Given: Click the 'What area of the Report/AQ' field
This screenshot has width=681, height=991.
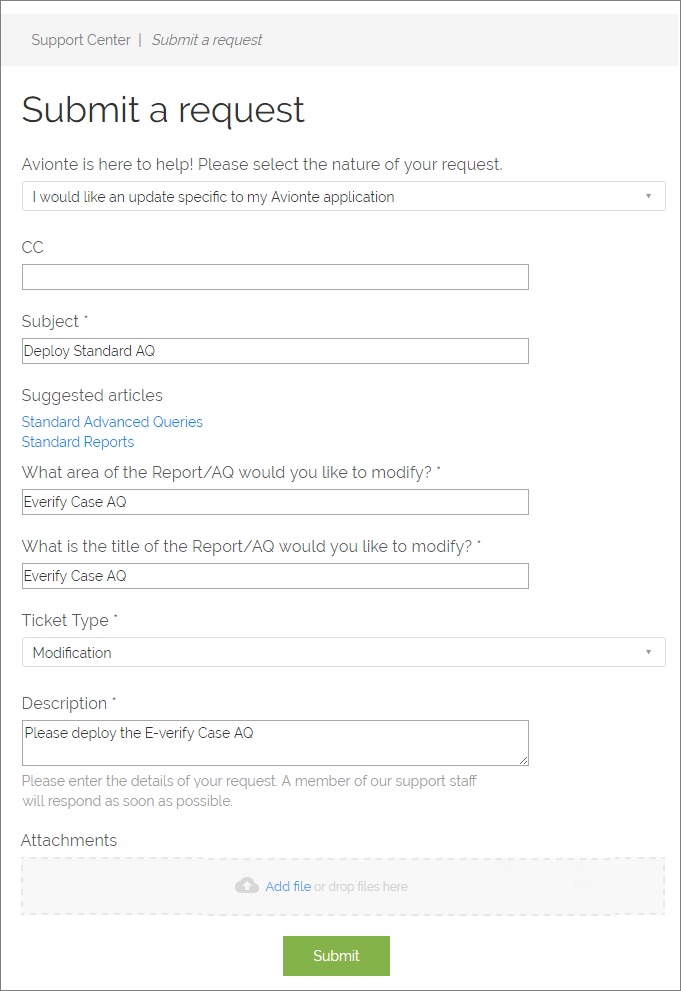Looking at the screenshot, I should coord(275,502).
